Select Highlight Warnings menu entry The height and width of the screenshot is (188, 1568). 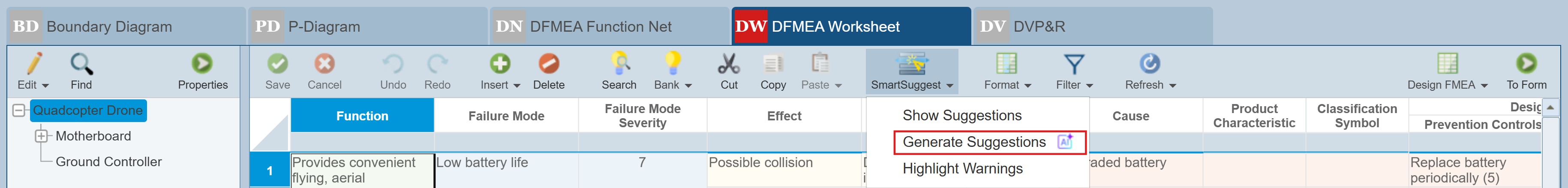[962, 169]
